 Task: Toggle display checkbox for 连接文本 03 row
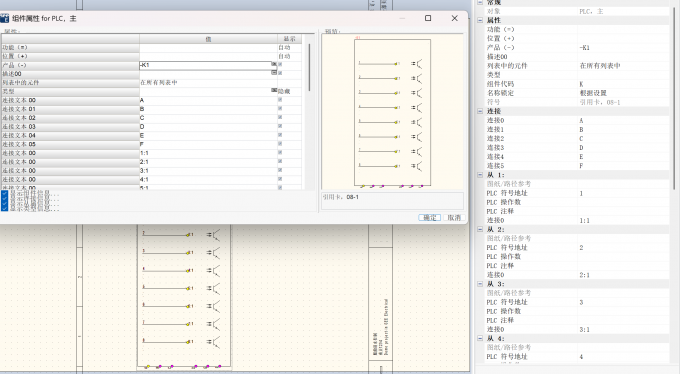point(280,126)
